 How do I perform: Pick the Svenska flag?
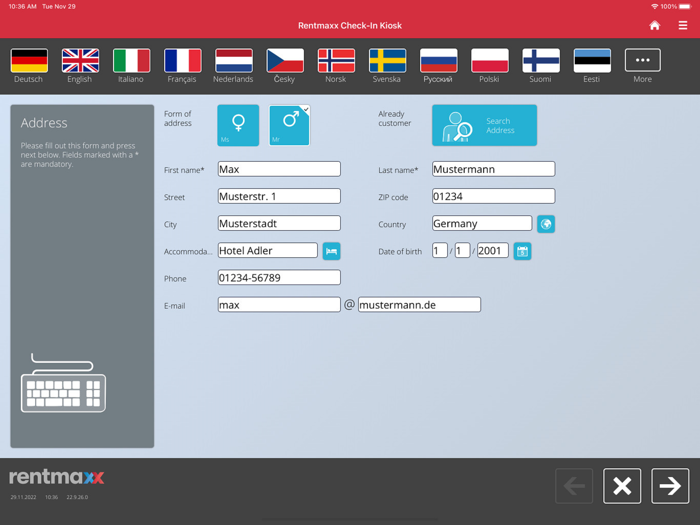point(387,61)
